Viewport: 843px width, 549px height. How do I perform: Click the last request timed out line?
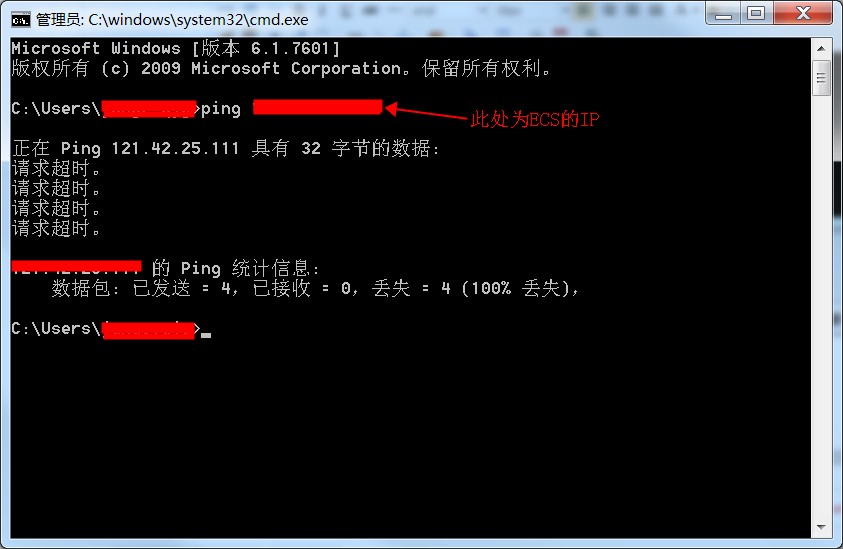56,229
